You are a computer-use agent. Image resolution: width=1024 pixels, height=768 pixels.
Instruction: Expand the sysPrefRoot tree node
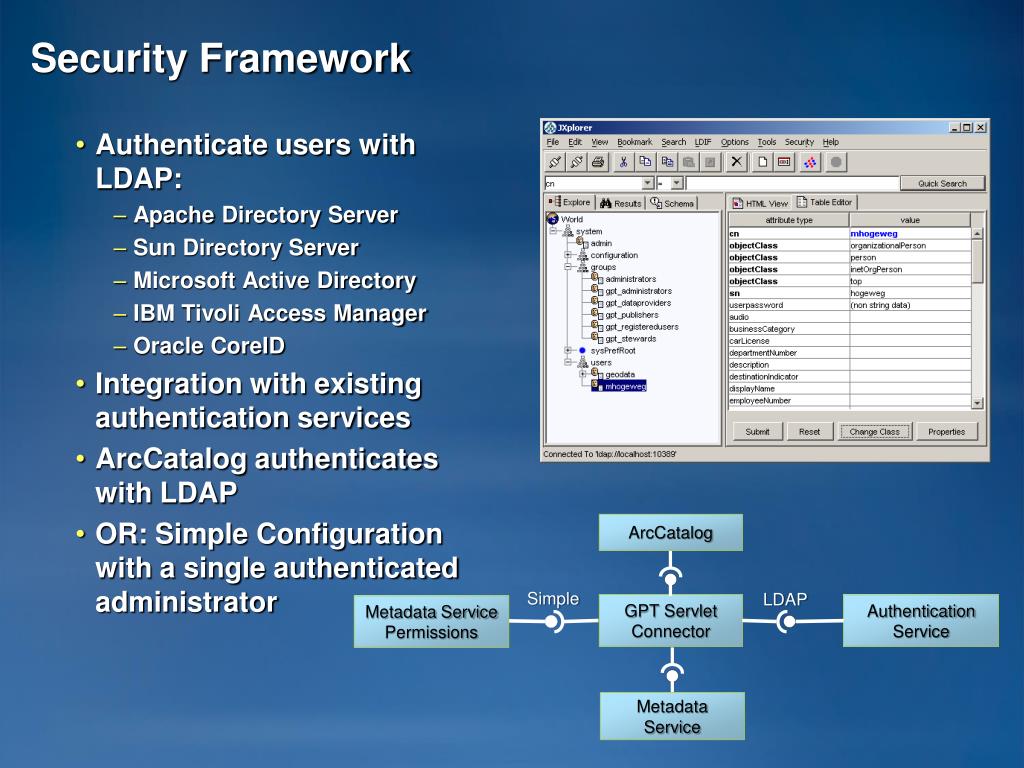coord(568,351)
